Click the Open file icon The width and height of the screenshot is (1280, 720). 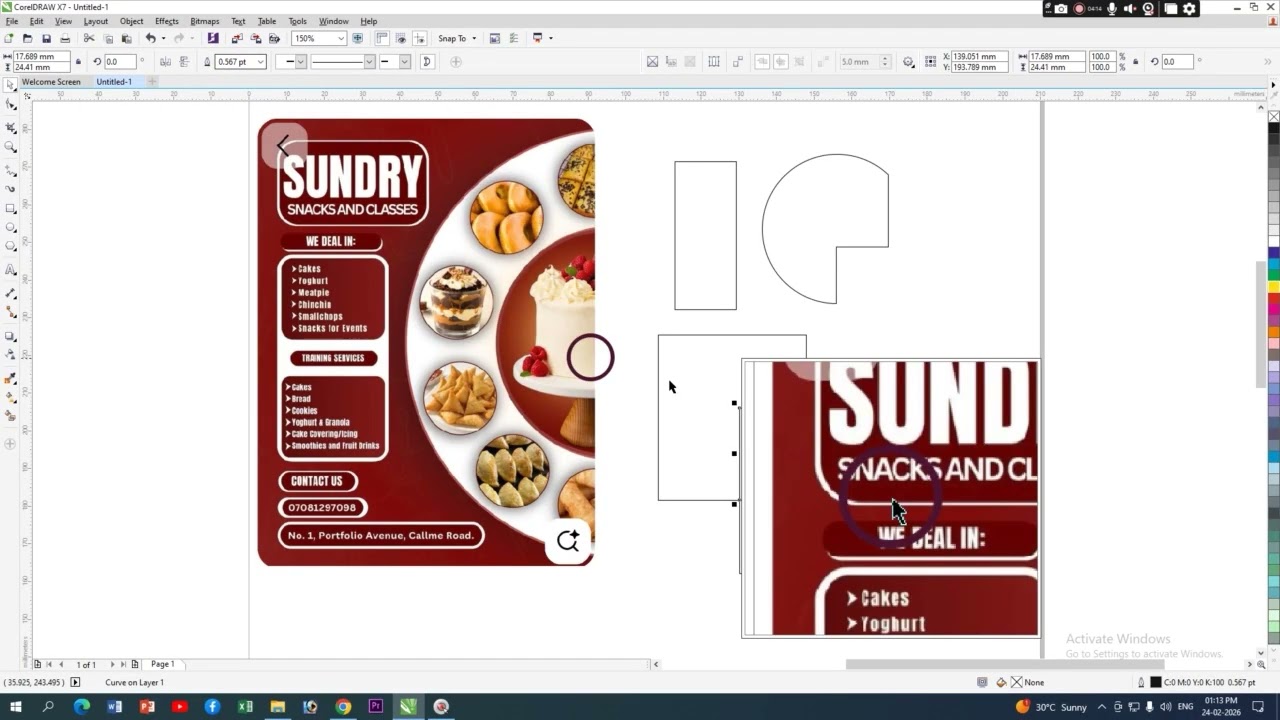pos(27,38)
